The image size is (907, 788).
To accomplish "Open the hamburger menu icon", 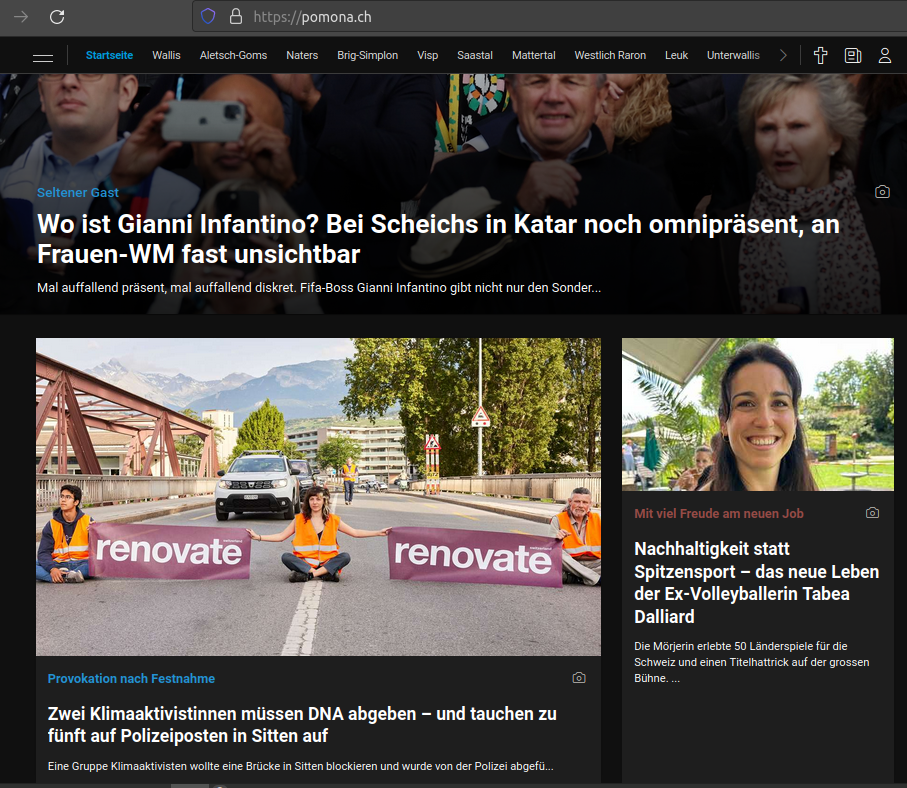I will click(x=43, y=56).
